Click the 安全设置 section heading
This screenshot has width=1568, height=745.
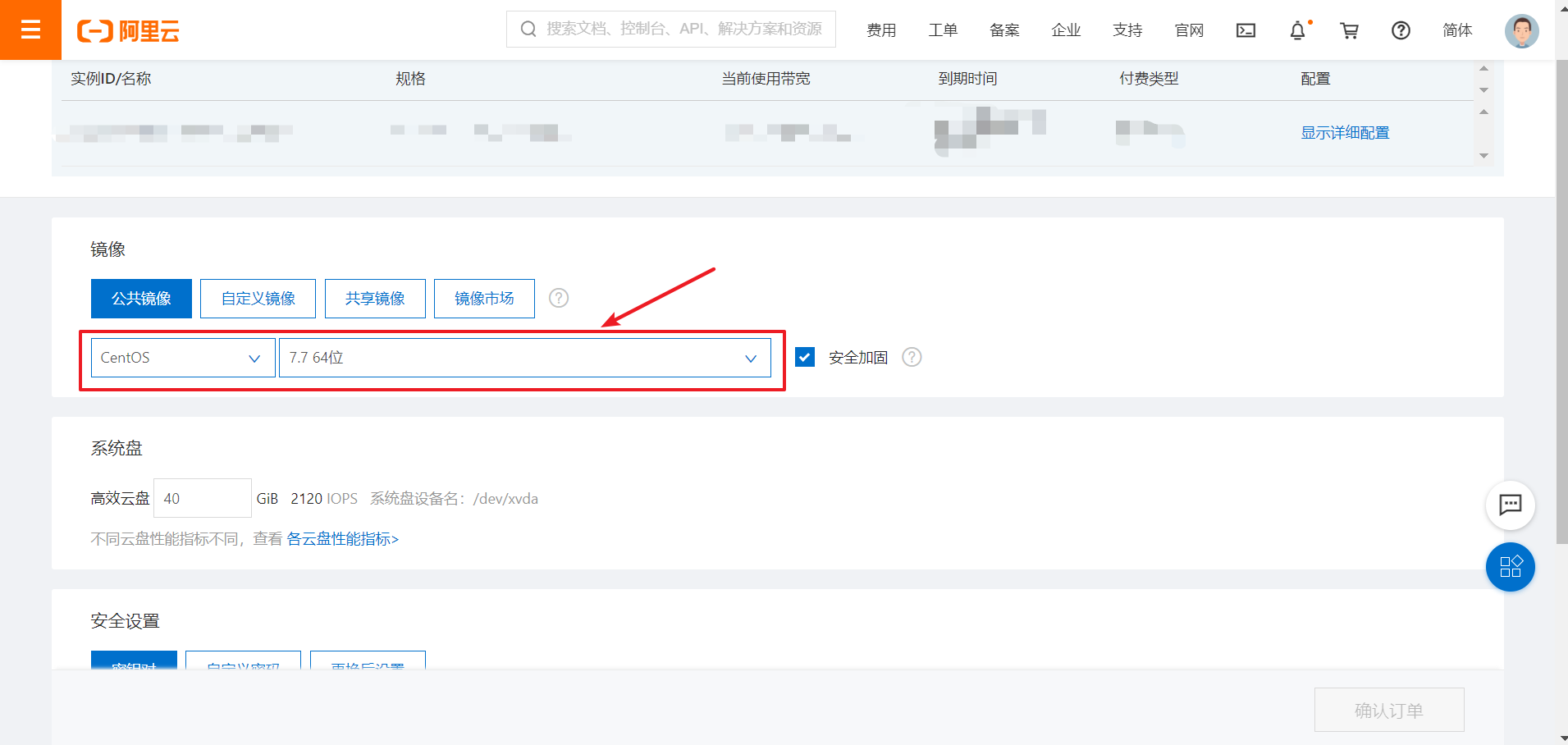click(125, 621)
